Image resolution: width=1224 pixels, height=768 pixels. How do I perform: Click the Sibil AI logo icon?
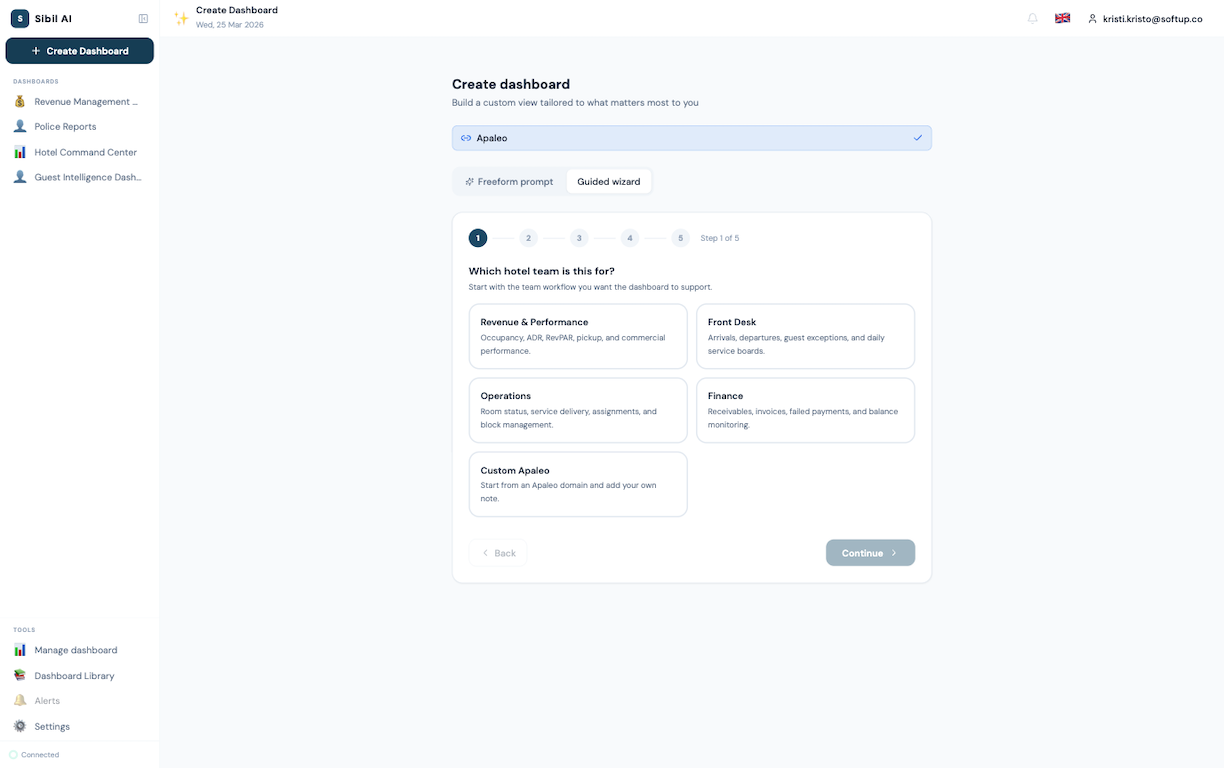click(x=20, y=18)
